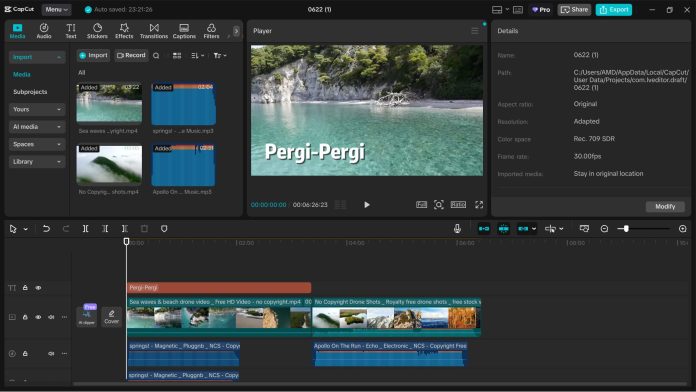The height and width of the screenshot is (392, 696).
Task: Click the delete-right trim tool
Action: pos(125,229)
